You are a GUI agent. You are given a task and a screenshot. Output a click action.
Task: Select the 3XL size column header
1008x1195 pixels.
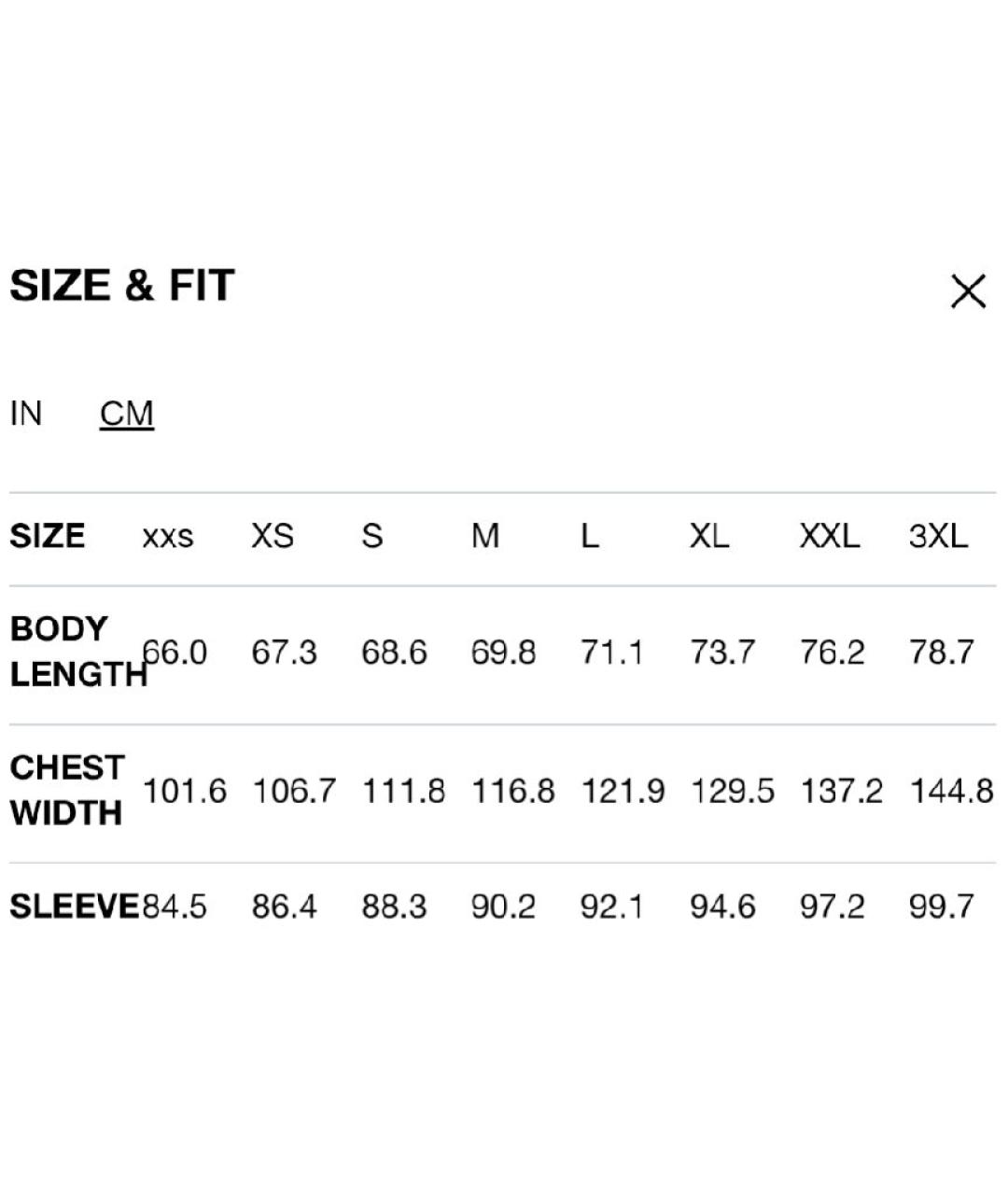[x=939, y=536]
